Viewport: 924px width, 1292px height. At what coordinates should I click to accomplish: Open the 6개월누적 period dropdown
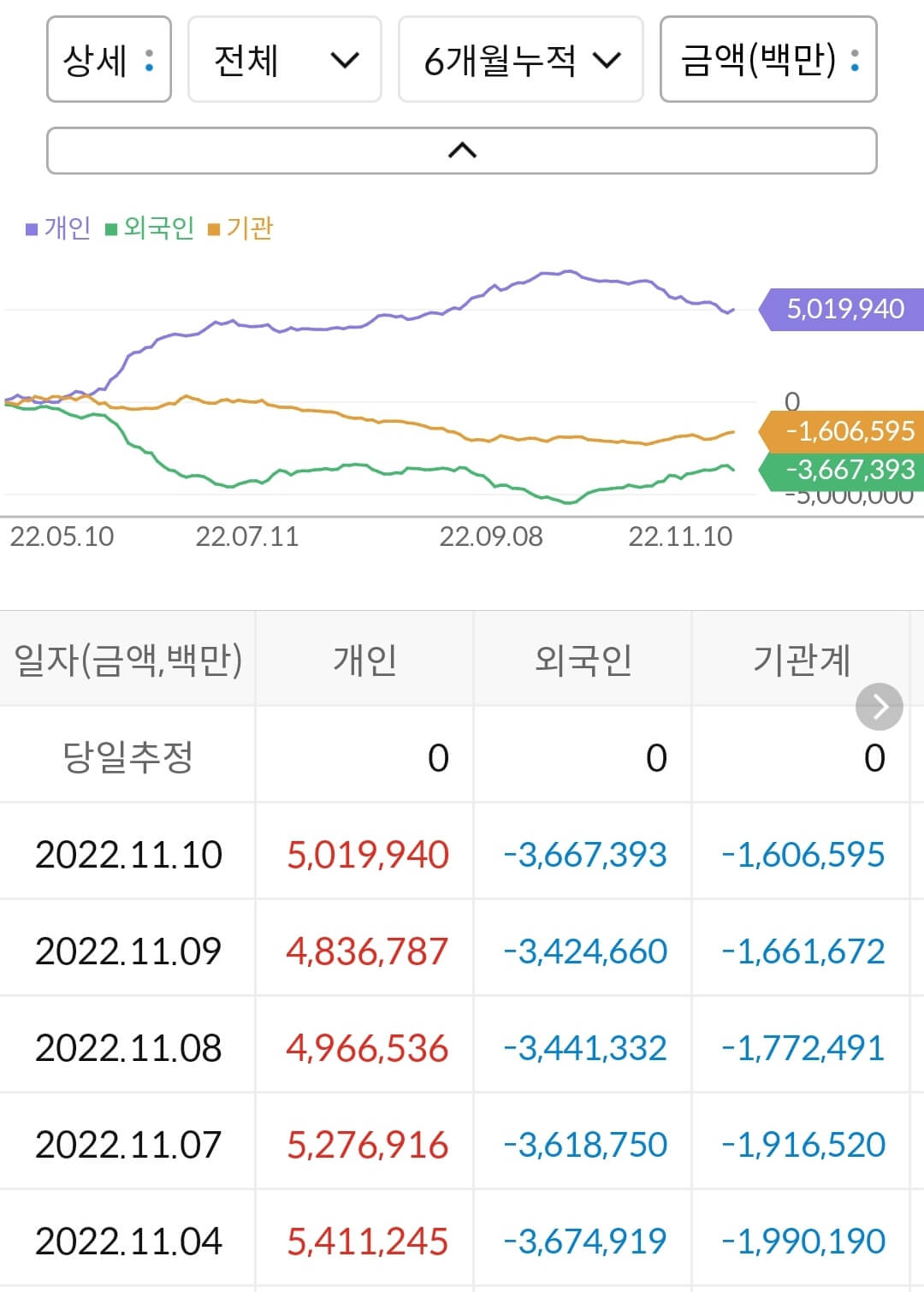[x=522, y=60]
